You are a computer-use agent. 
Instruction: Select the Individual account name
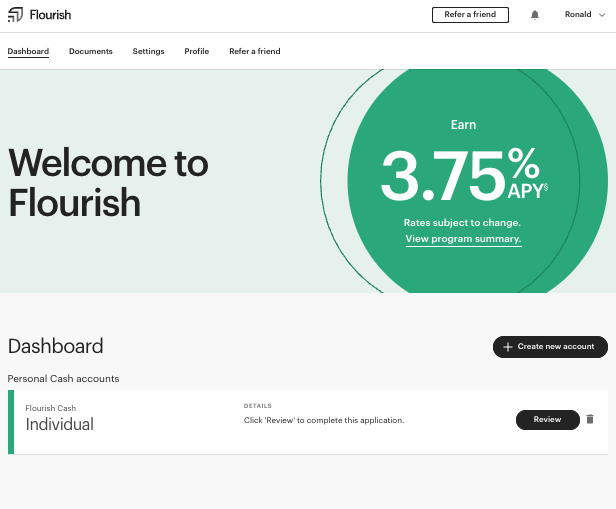tap(60, 425)
